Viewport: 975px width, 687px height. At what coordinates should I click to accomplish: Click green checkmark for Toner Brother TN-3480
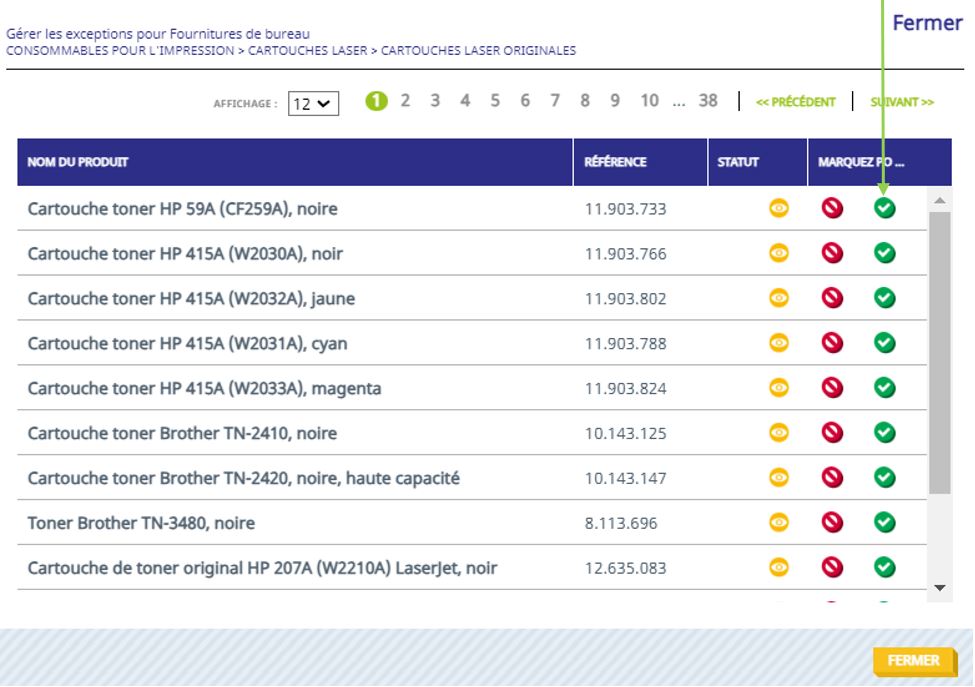pyautogui.click(x=884, y=522)
